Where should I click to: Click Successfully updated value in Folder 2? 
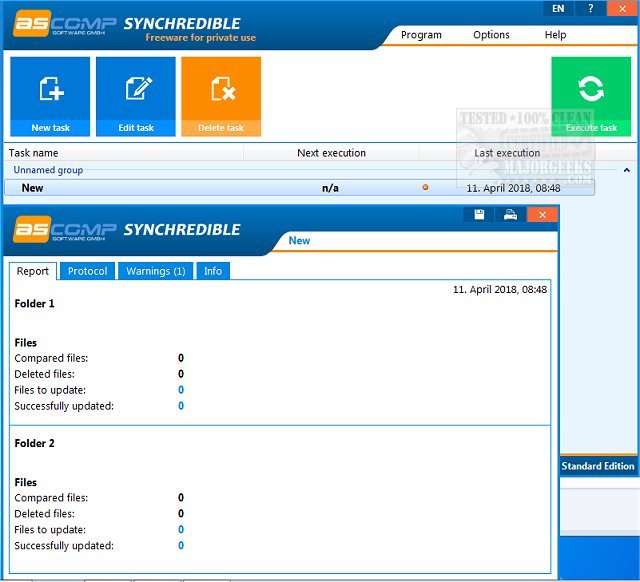click(x=181, y=545)
